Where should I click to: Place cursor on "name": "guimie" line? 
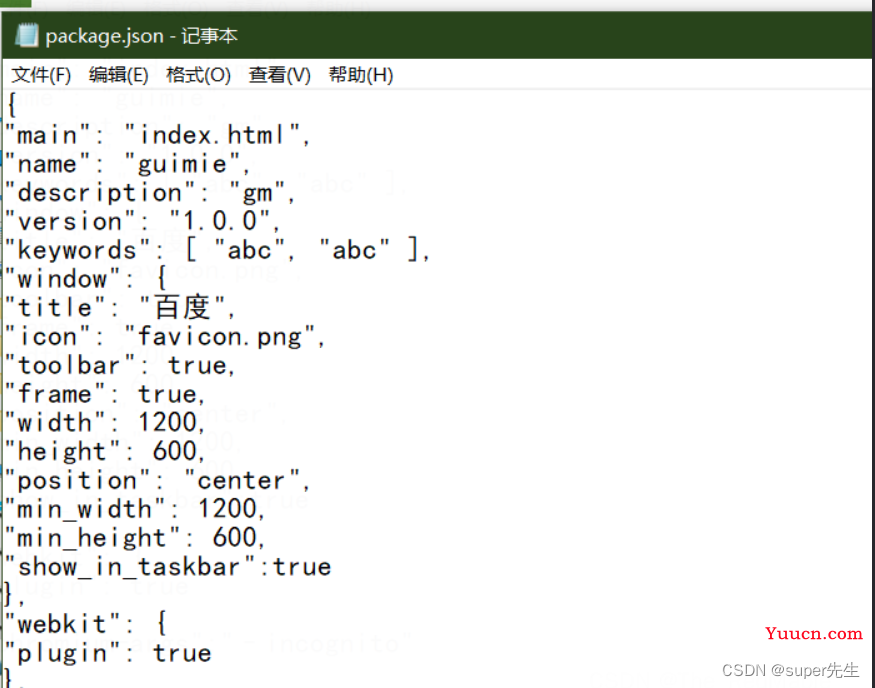[x=128, y=164]
